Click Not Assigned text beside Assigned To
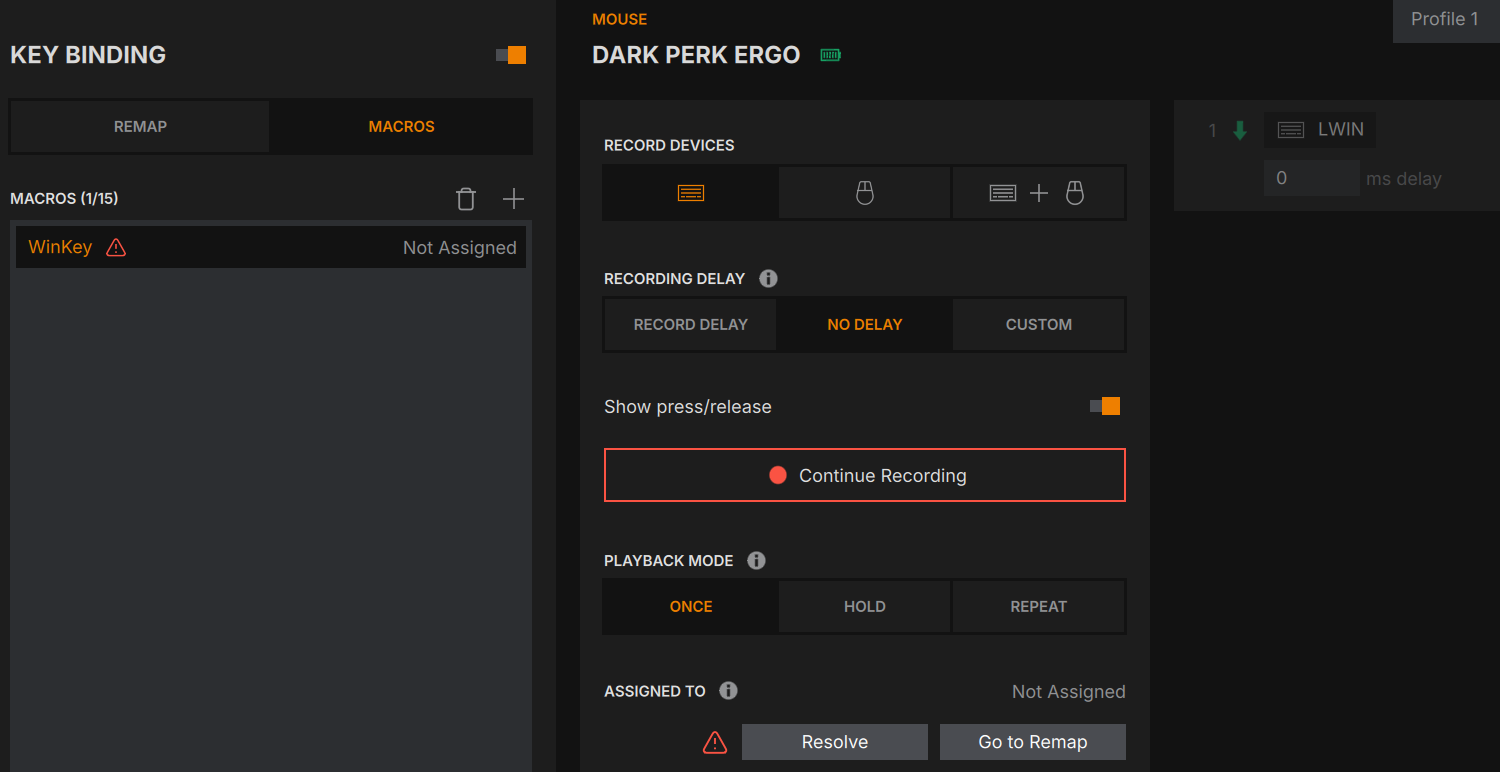Viewport: 1500px width, 772px height. [1069, 692]
